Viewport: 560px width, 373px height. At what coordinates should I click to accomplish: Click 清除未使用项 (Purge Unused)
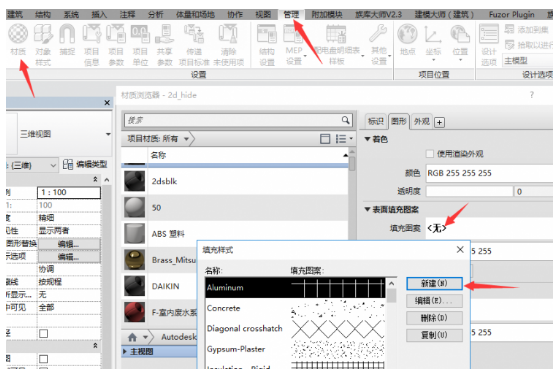(x=229, y=44)
